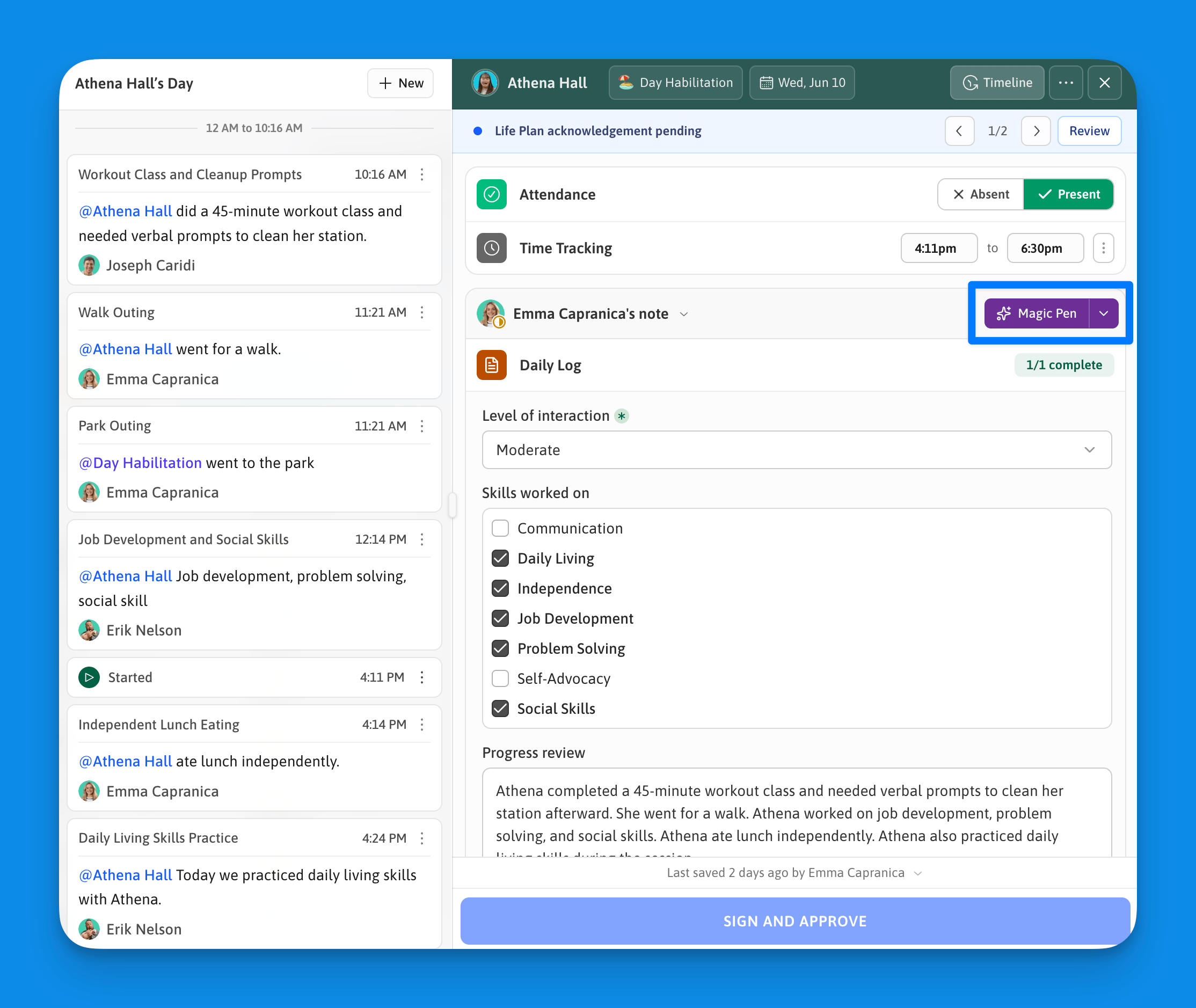Viewport: 1196px width, 1008px height.
Task: Click the orange Daily Log document icon
Action: point(491,364)
